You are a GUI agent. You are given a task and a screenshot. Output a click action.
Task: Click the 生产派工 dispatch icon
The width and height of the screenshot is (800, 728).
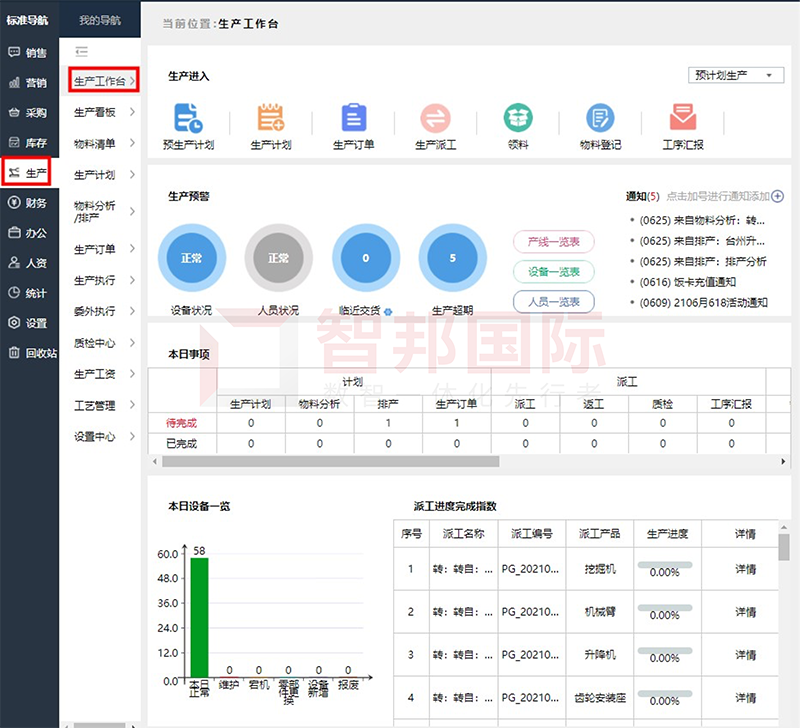434,120
